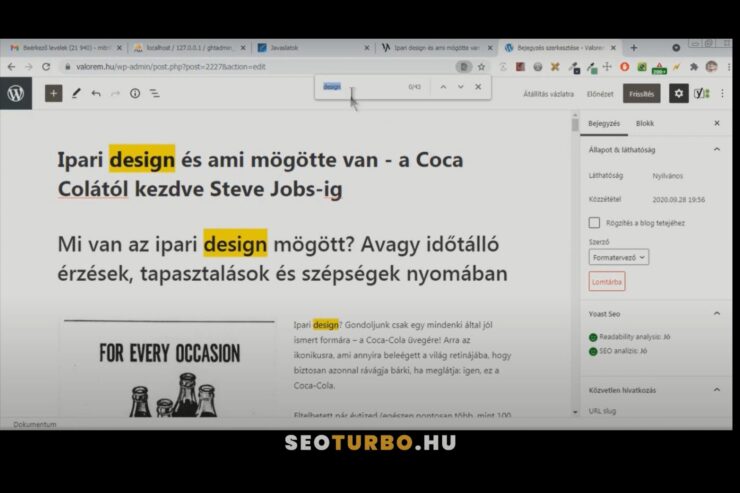The image size is (740, 493).
Task: Close the Gmail Beérkező levelek tab
Action: tap(119, 48)
